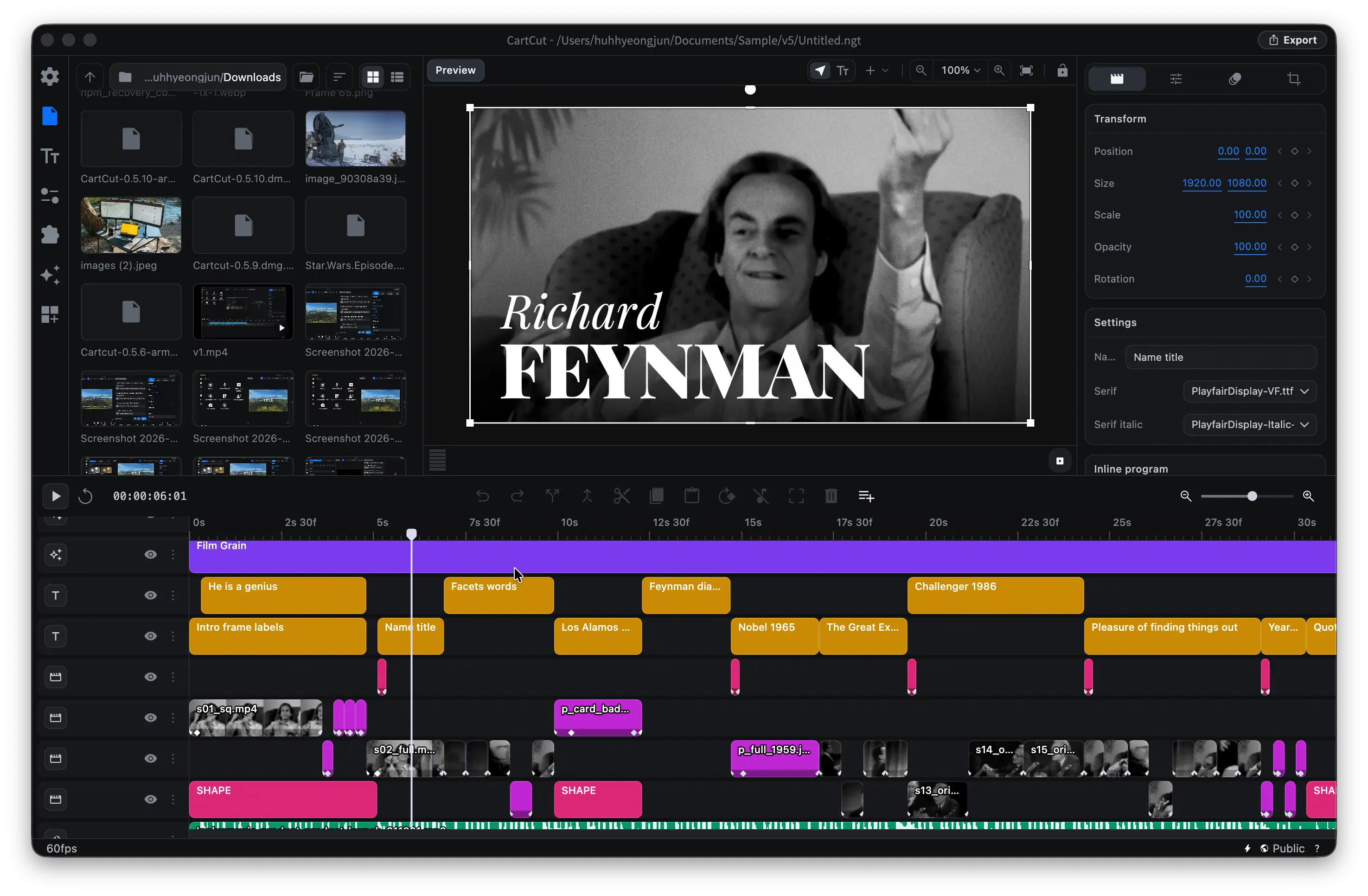Switch to the crop tab
Screen dimensions: 1368x896
[1294, 79]
